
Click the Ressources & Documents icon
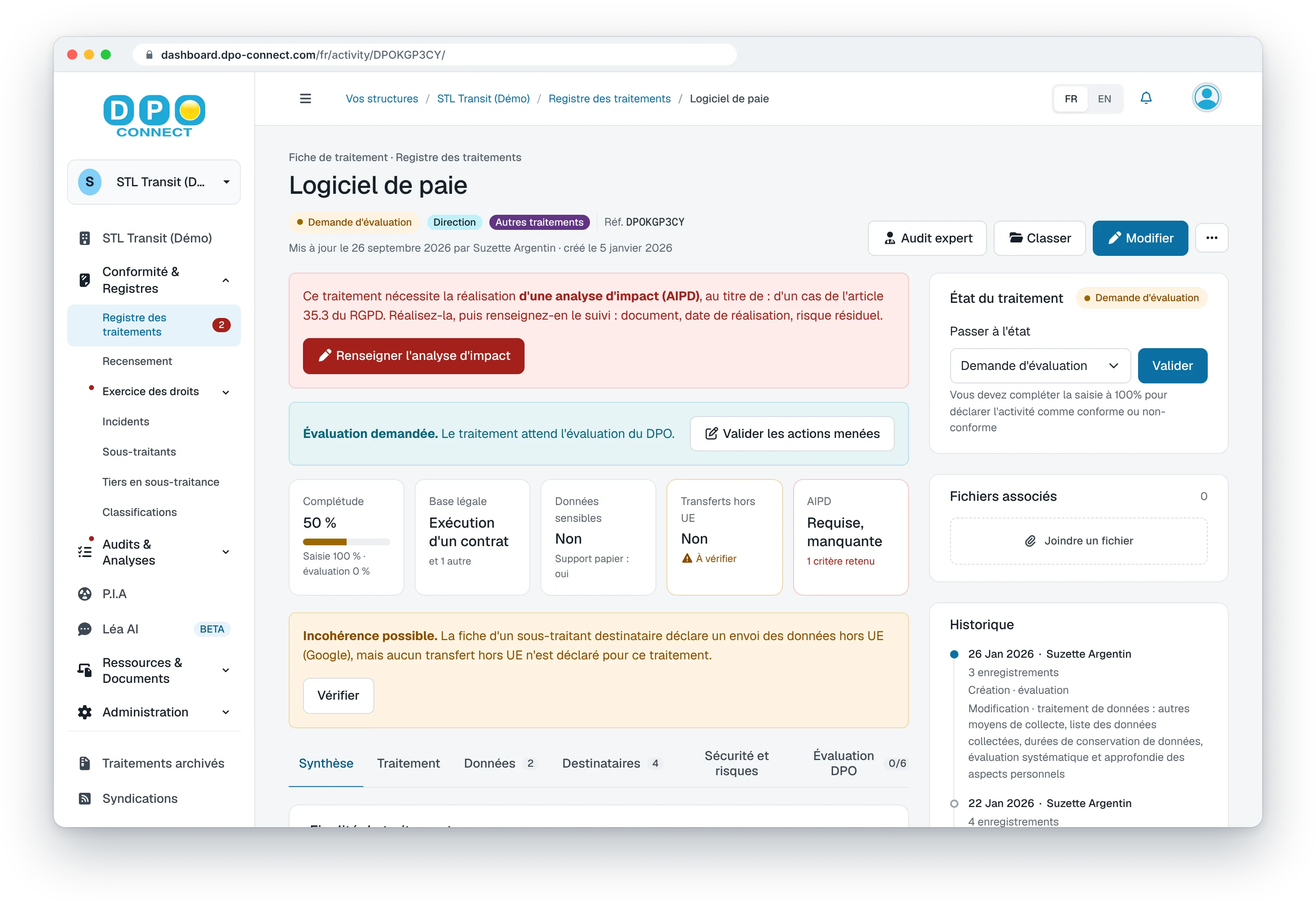pos(84,670)
